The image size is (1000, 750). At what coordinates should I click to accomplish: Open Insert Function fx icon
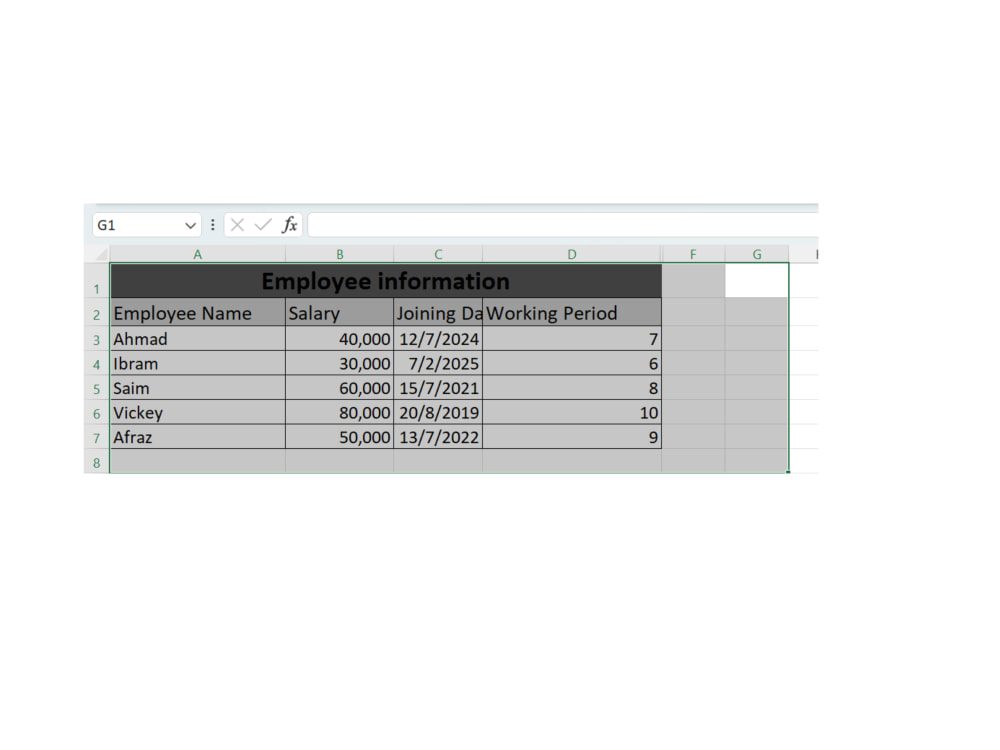pyautogui.click(x=290, y=224)
